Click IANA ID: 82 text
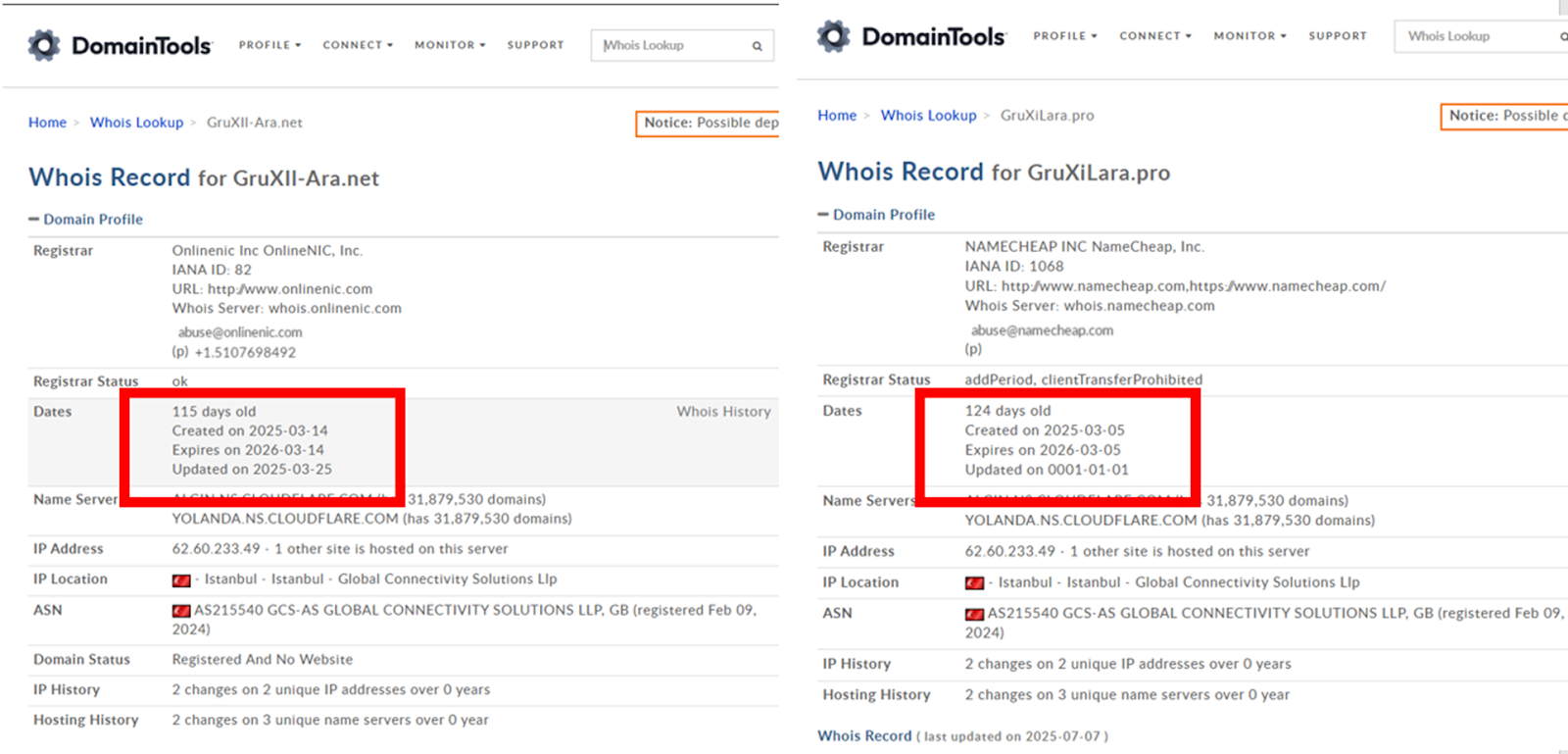1568x754 pixels. 212,270
